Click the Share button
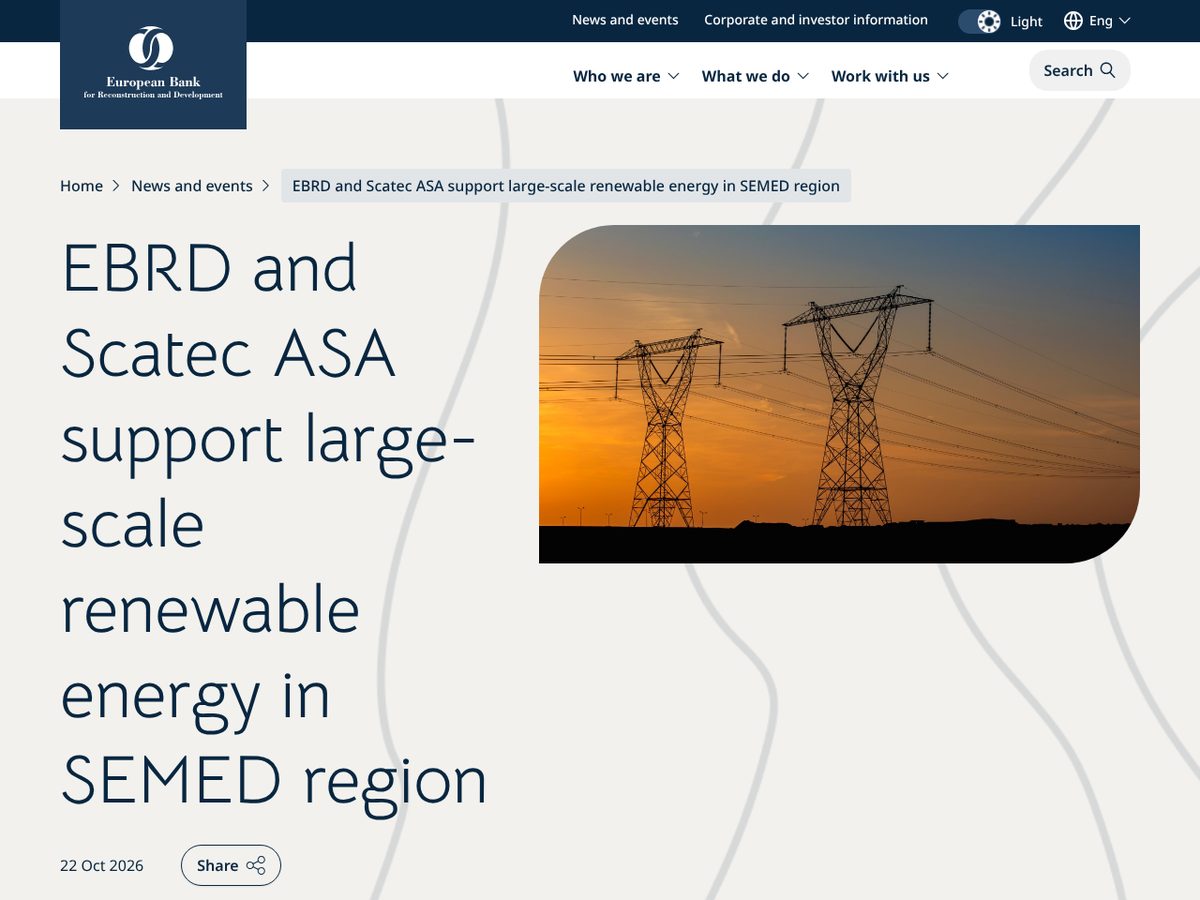The height and width of the screenshot is (900, 1200). [x=231, y=866]
